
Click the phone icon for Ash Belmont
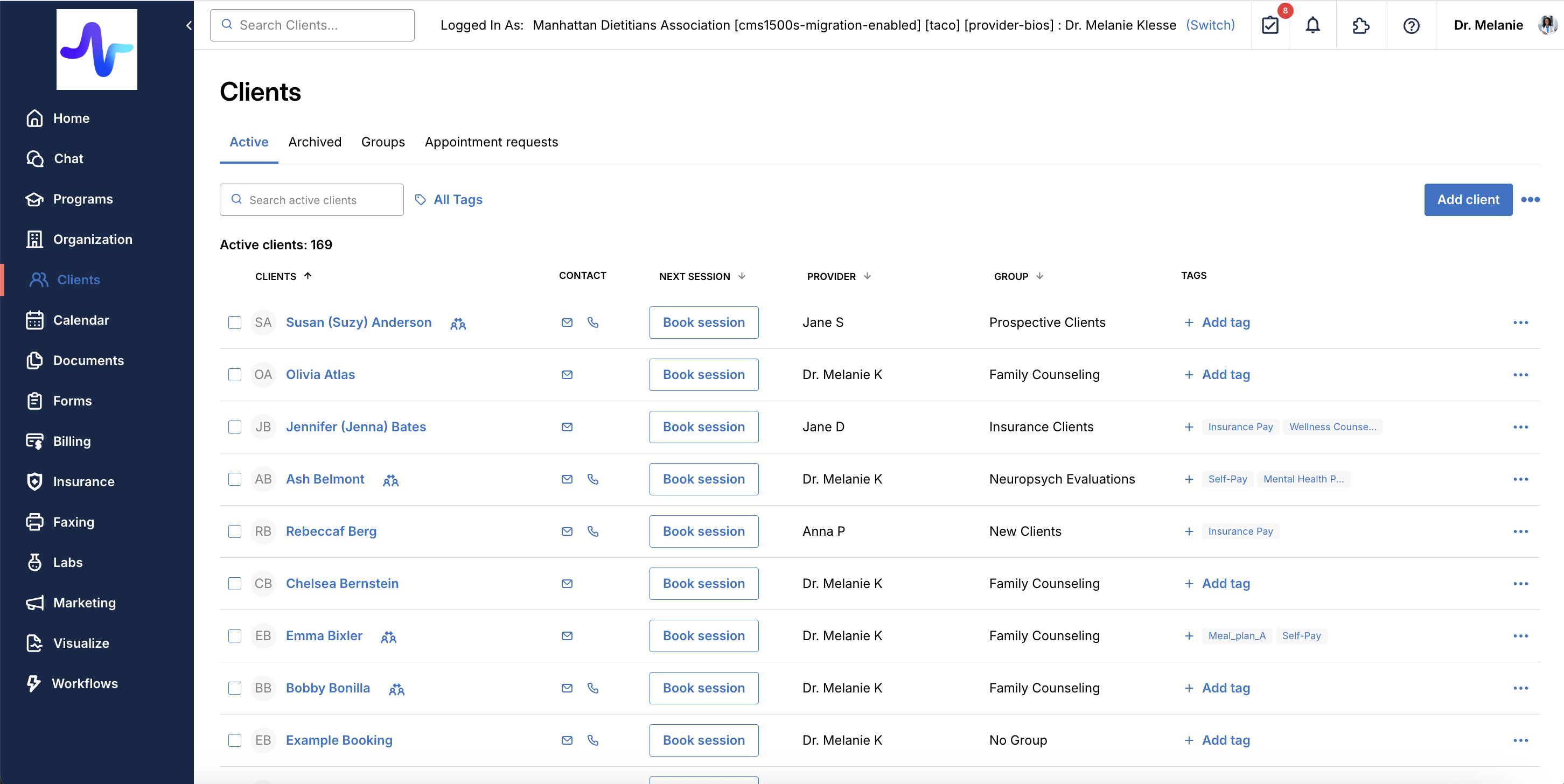pos(592,479)
